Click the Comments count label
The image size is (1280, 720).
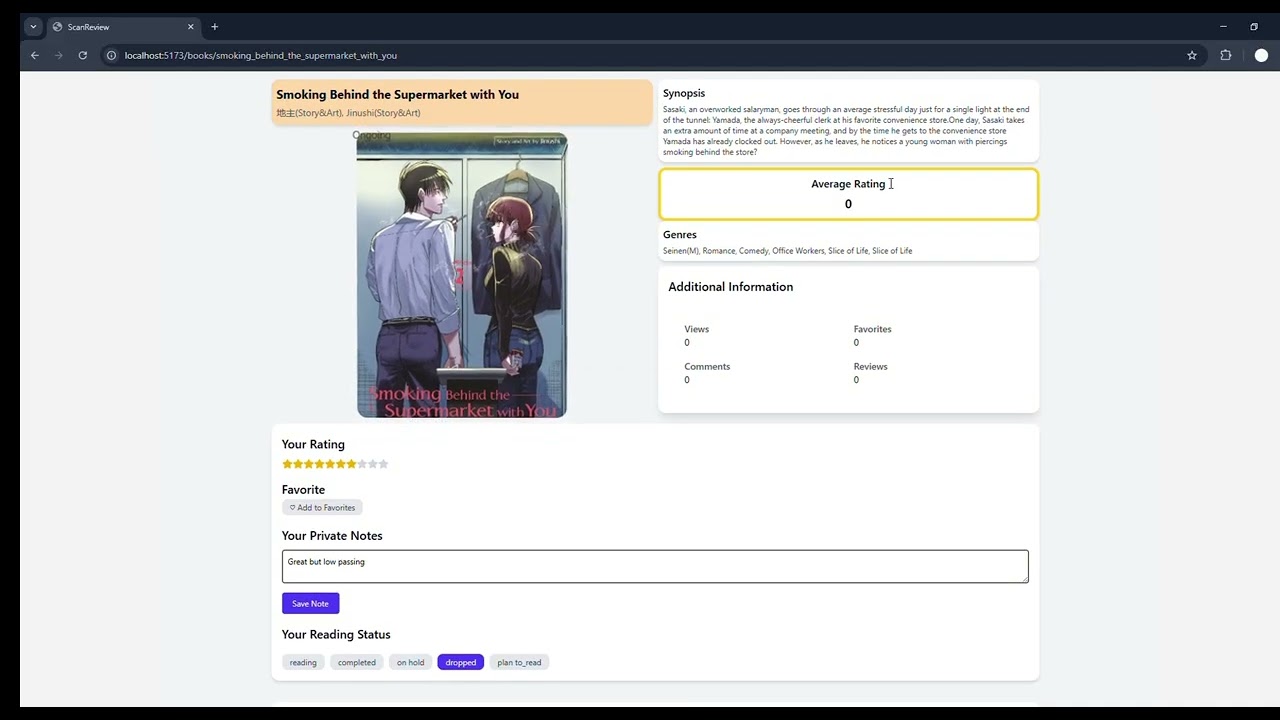pos(707,366)
